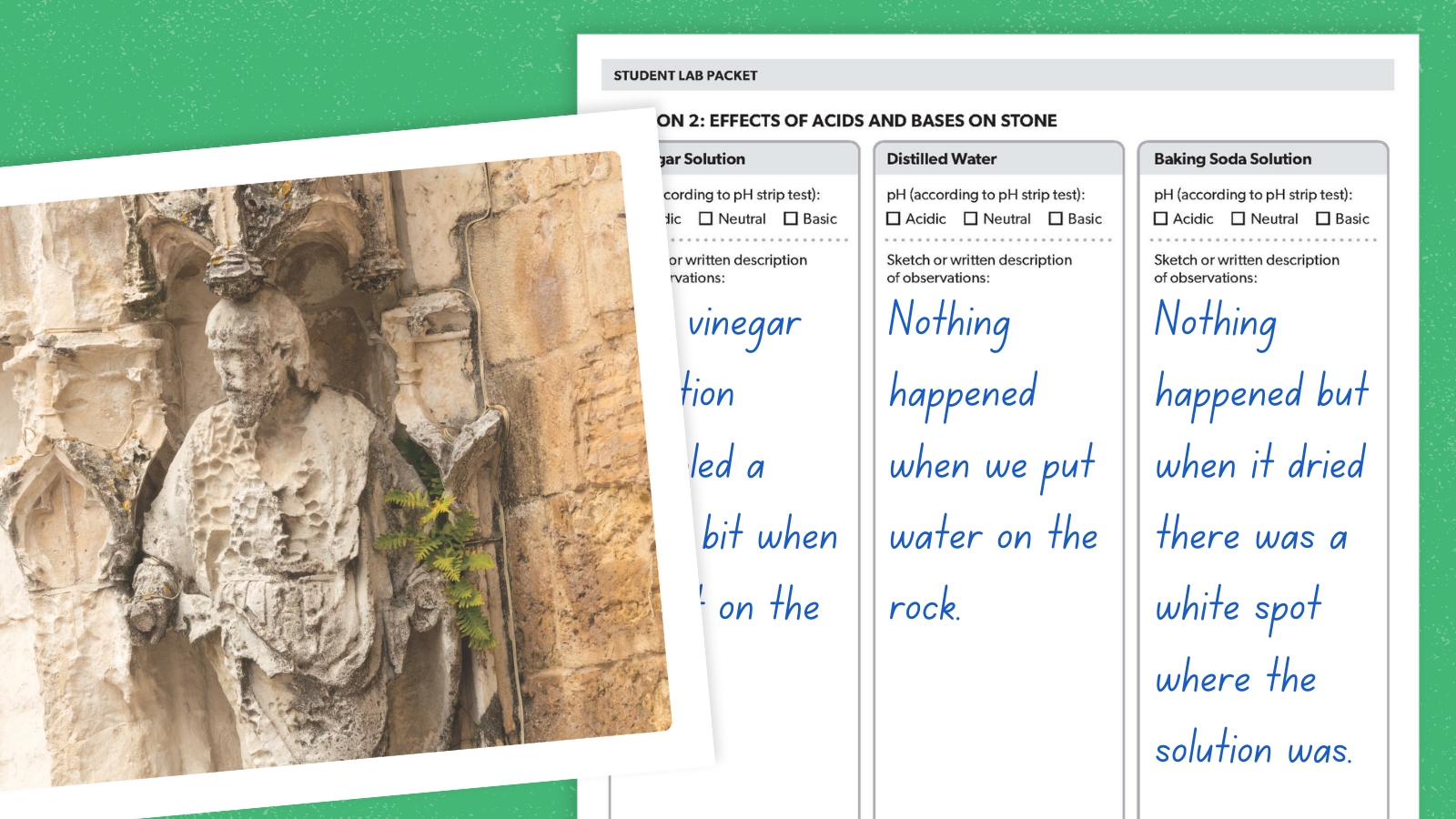Check Basic box under Distilled Water
The height and width of the screenshot is (819, 1456).
[1056, 218]
